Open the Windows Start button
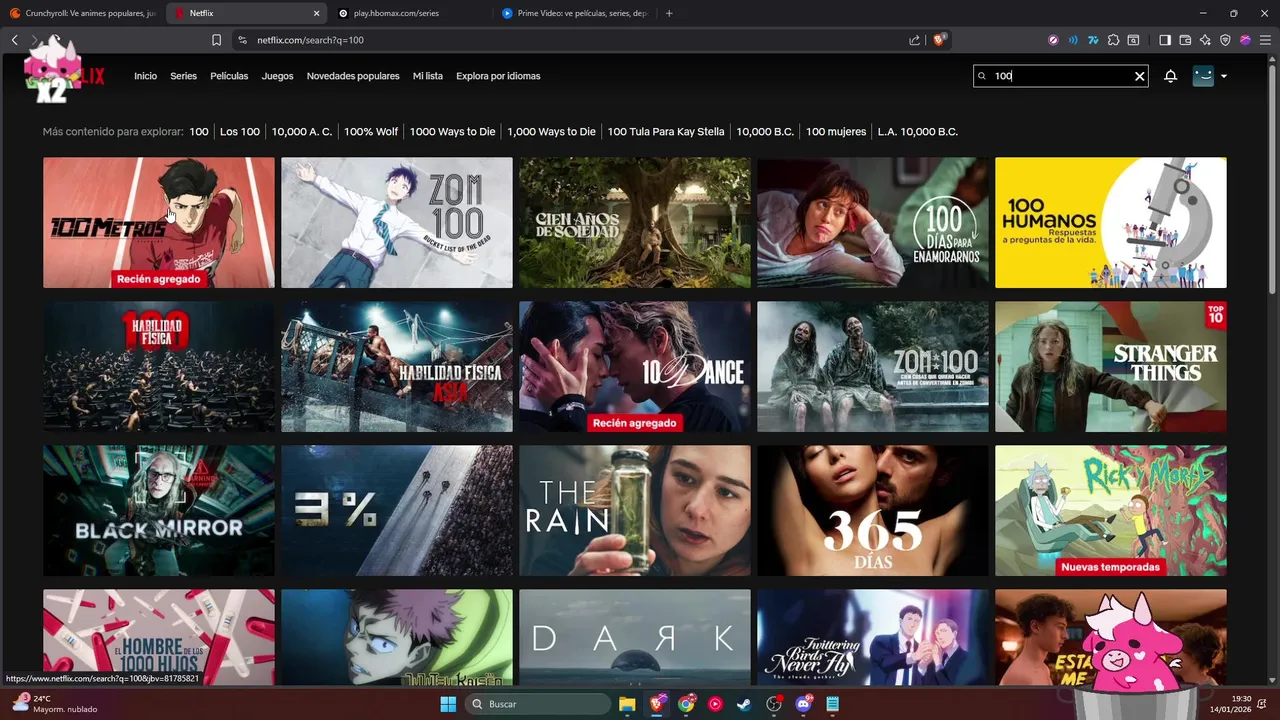 coord(447,704)
